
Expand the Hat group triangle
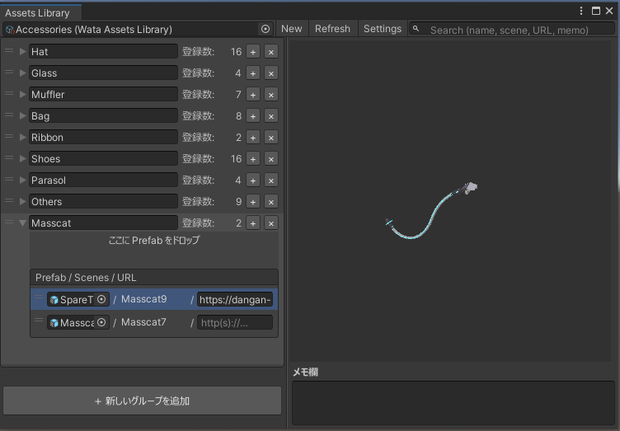coord(23,51)
